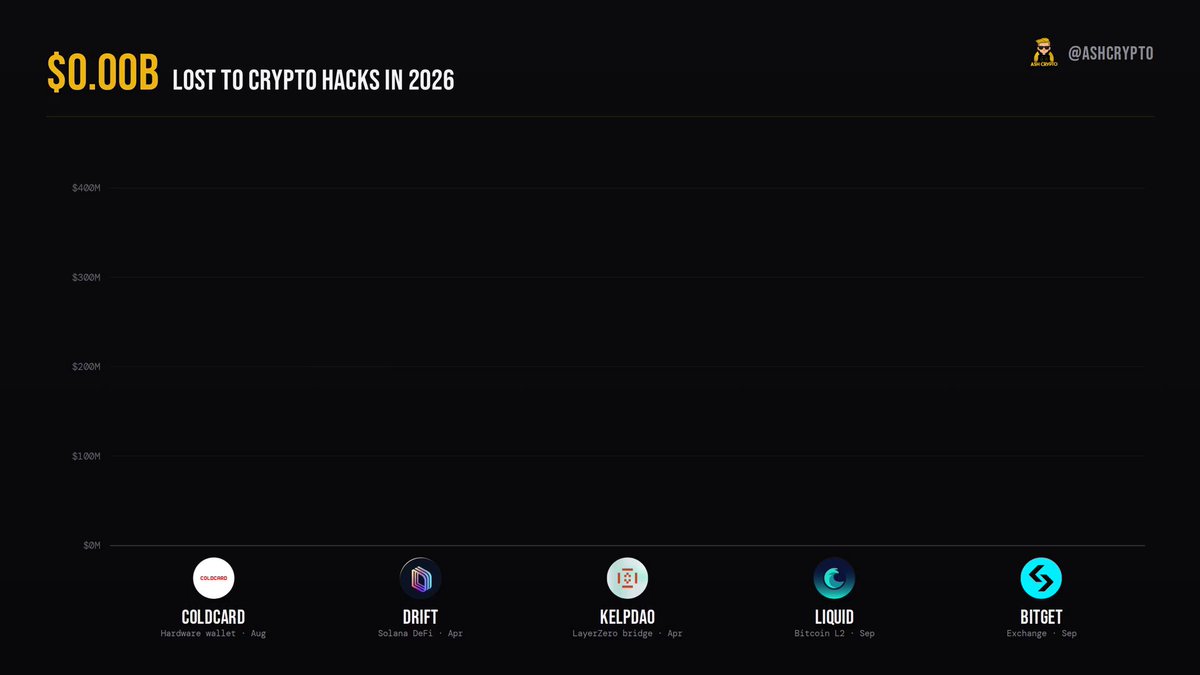This screenshot has width=1200, height=675.
Task: Click the LIQUID name label
Action: tap(834, 616)
